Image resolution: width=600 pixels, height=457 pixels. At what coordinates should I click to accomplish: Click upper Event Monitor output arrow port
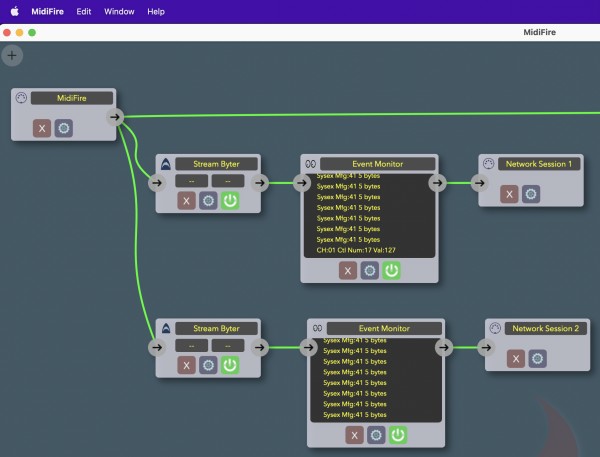pyautogui.click(x=437, y=183)
